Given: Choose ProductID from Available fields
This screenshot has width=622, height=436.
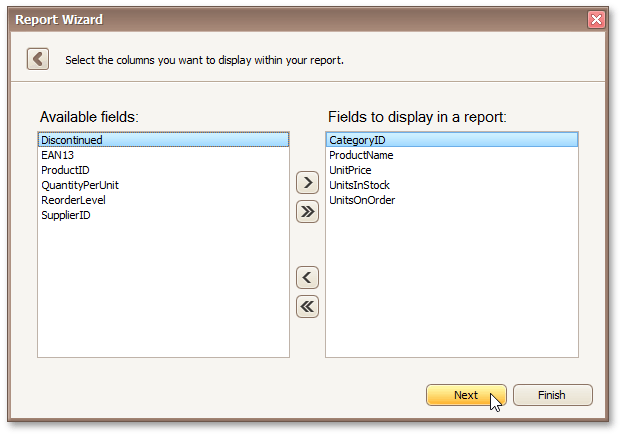Looking at the screenshot, I should tap(65, 170).
